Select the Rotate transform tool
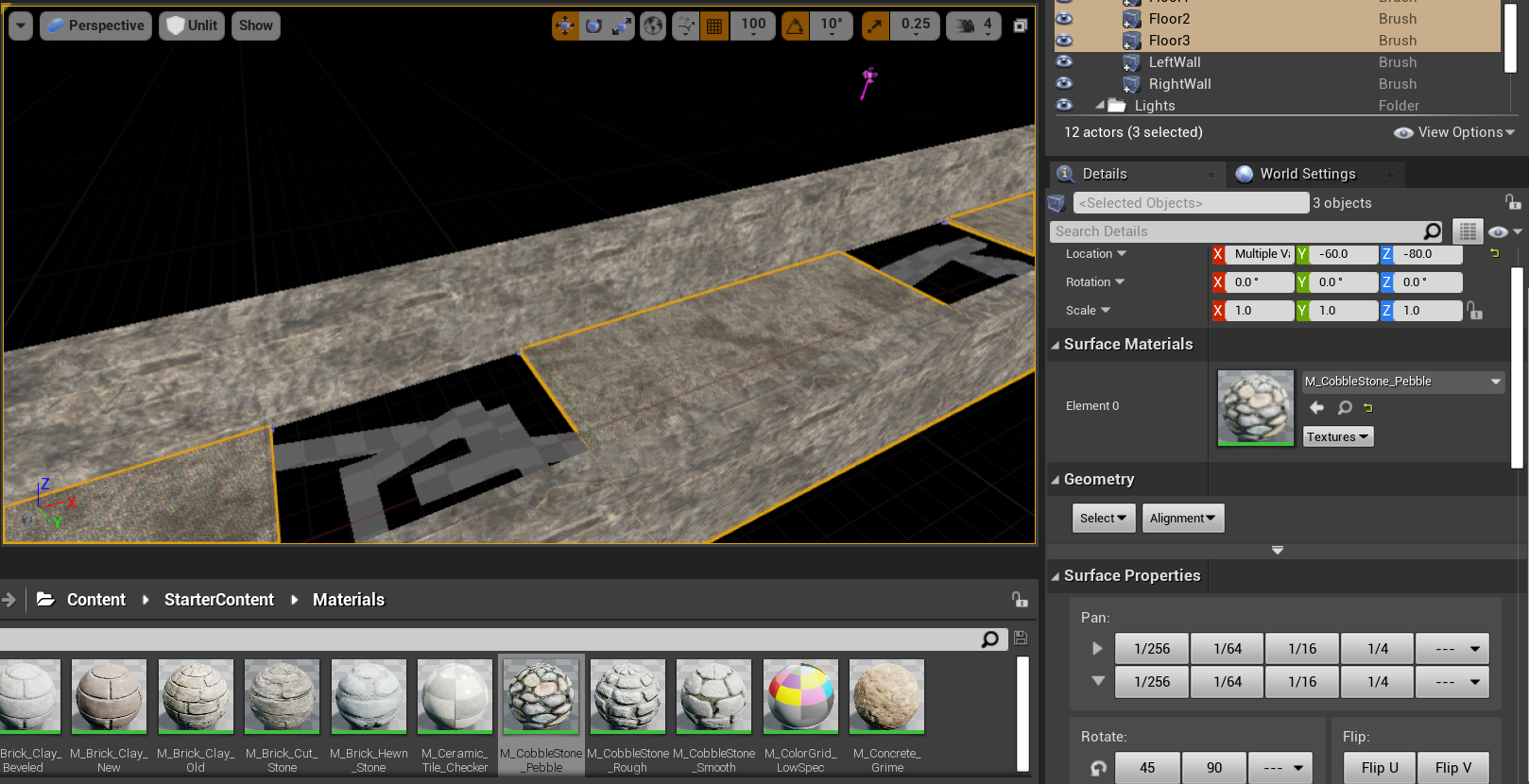 click(x=593, y=26)
